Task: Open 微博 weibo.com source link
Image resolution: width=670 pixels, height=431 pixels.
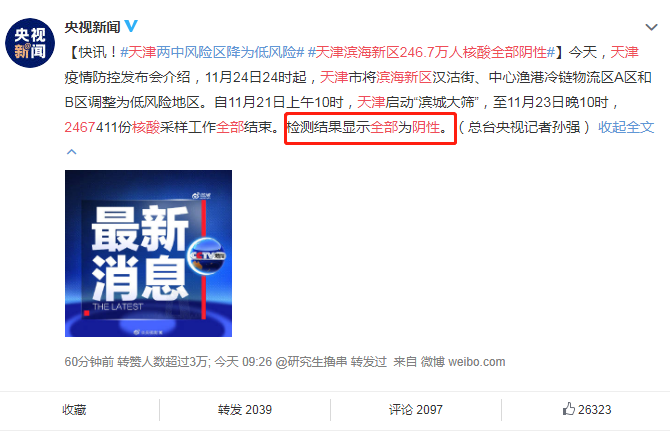Action: pos(463,362)
